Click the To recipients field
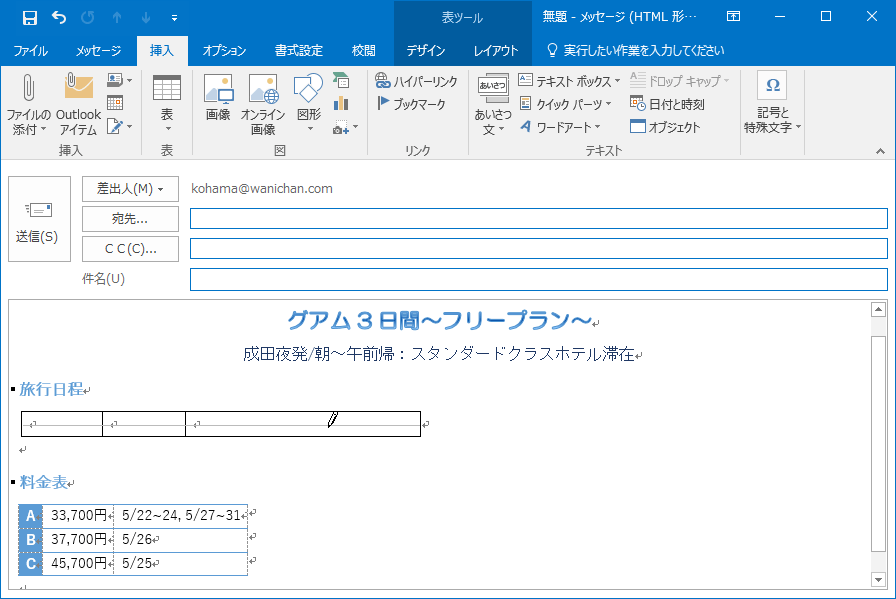Screen dimensions: 896x599 (538, 218)
